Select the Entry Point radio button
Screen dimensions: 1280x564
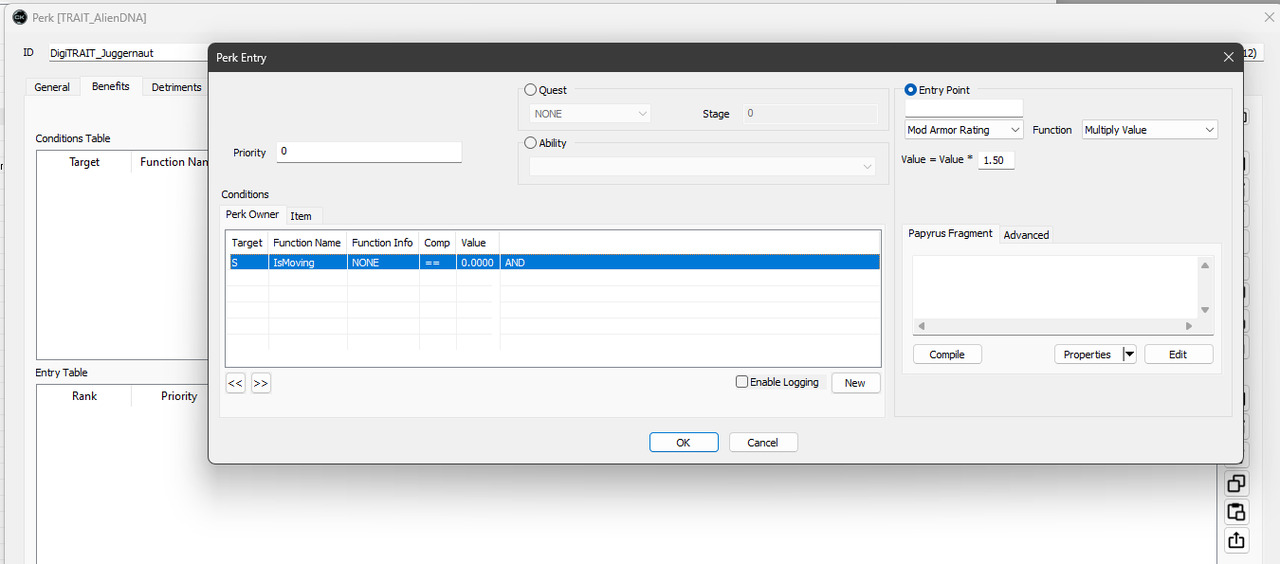(911, 90)
